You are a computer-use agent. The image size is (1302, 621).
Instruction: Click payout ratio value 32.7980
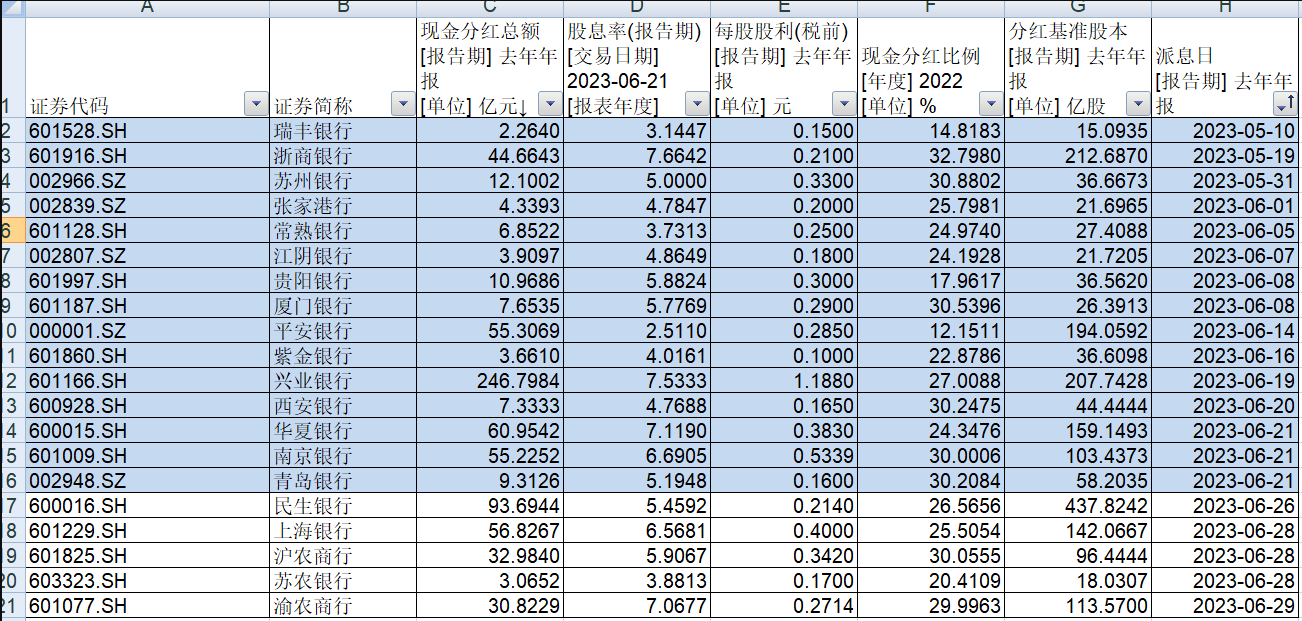pyautogui.click(x=931, y=155)
